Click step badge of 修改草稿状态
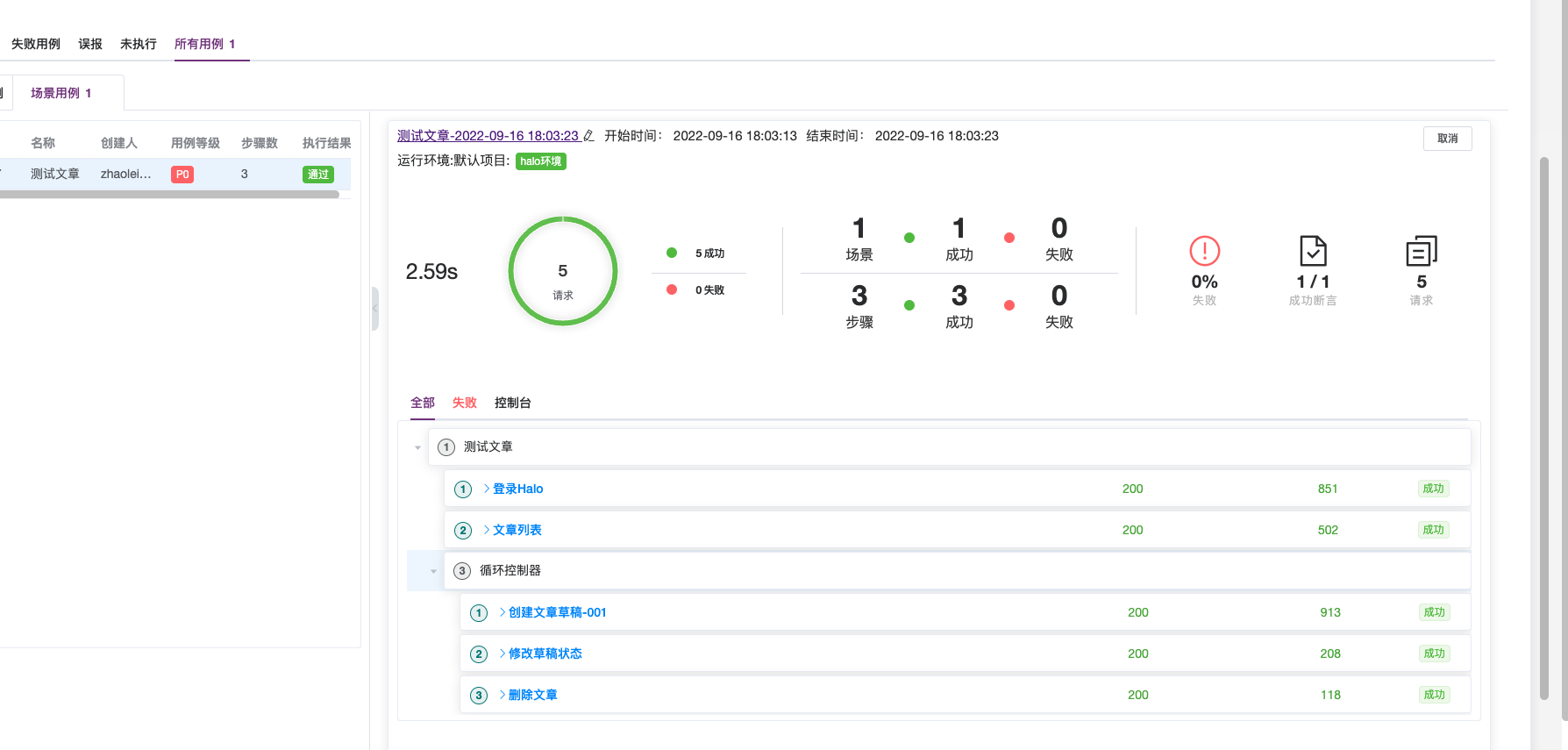This screenshot has width=1568, height=750. pyautogui.click(x=479, y=654)
